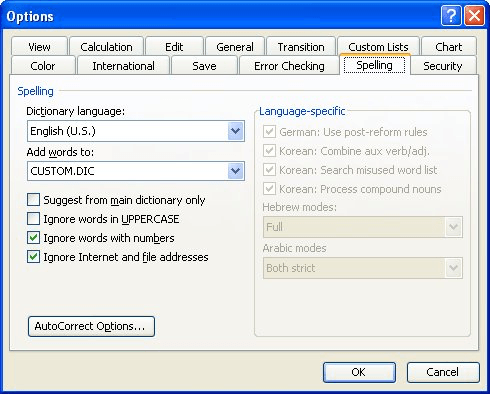
Task: Switch to the View tab
Action: [x=39, y=47]
